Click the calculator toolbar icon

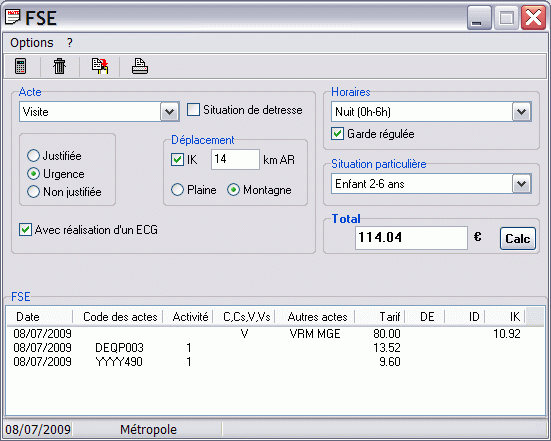click(x=21, y=66)
